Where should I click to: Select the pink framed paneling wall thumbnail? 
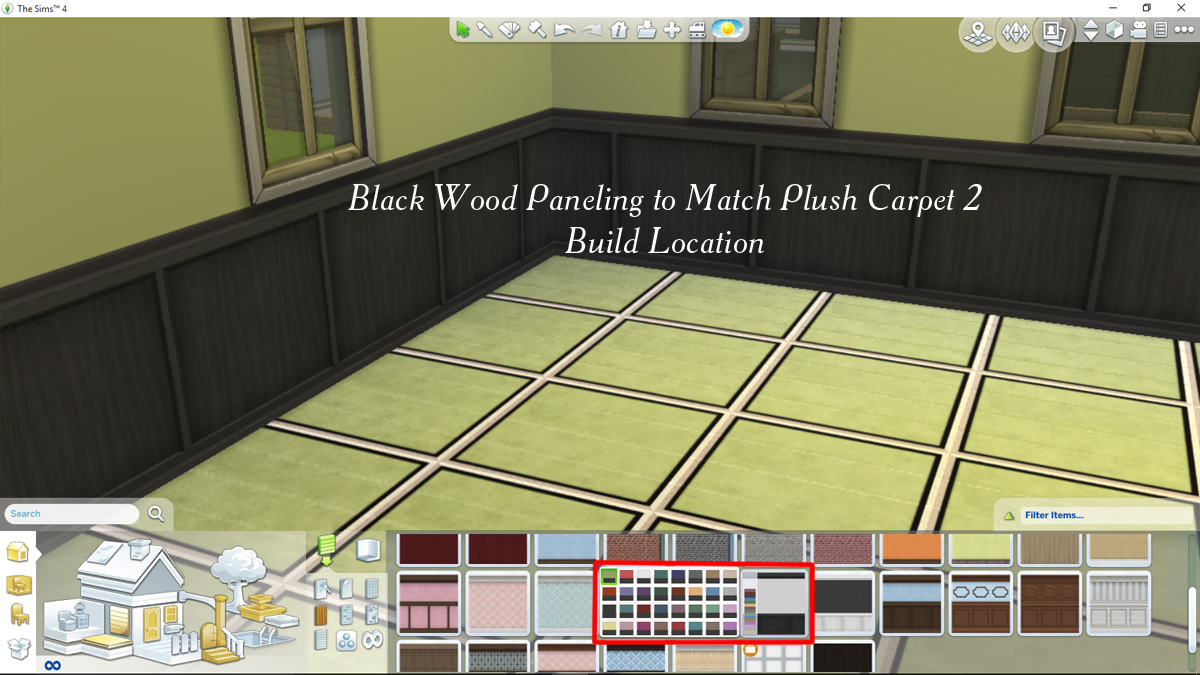pos(429,603)
